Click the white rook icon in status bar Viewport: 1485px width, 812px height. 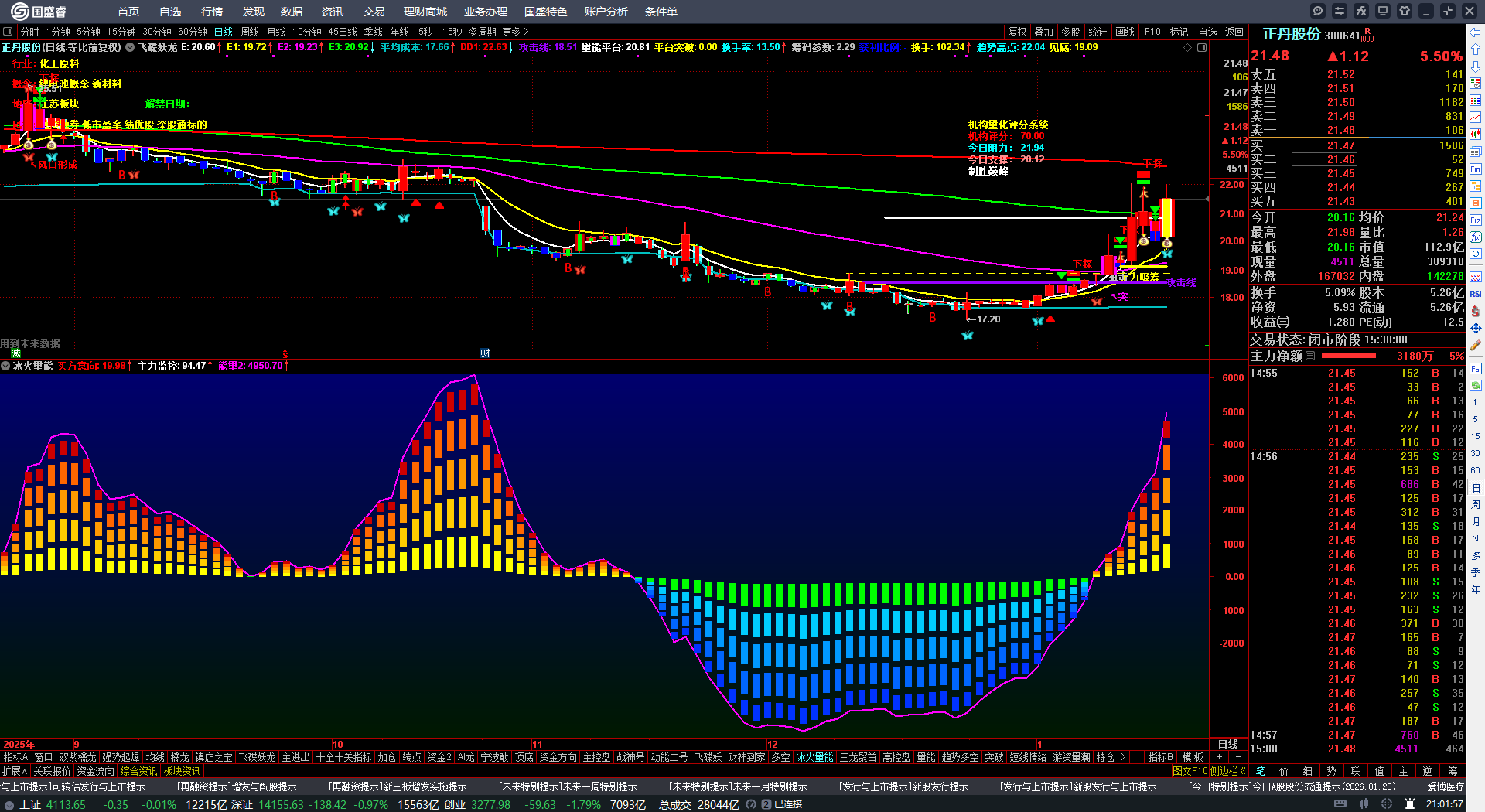click(x=1412, y=804)
